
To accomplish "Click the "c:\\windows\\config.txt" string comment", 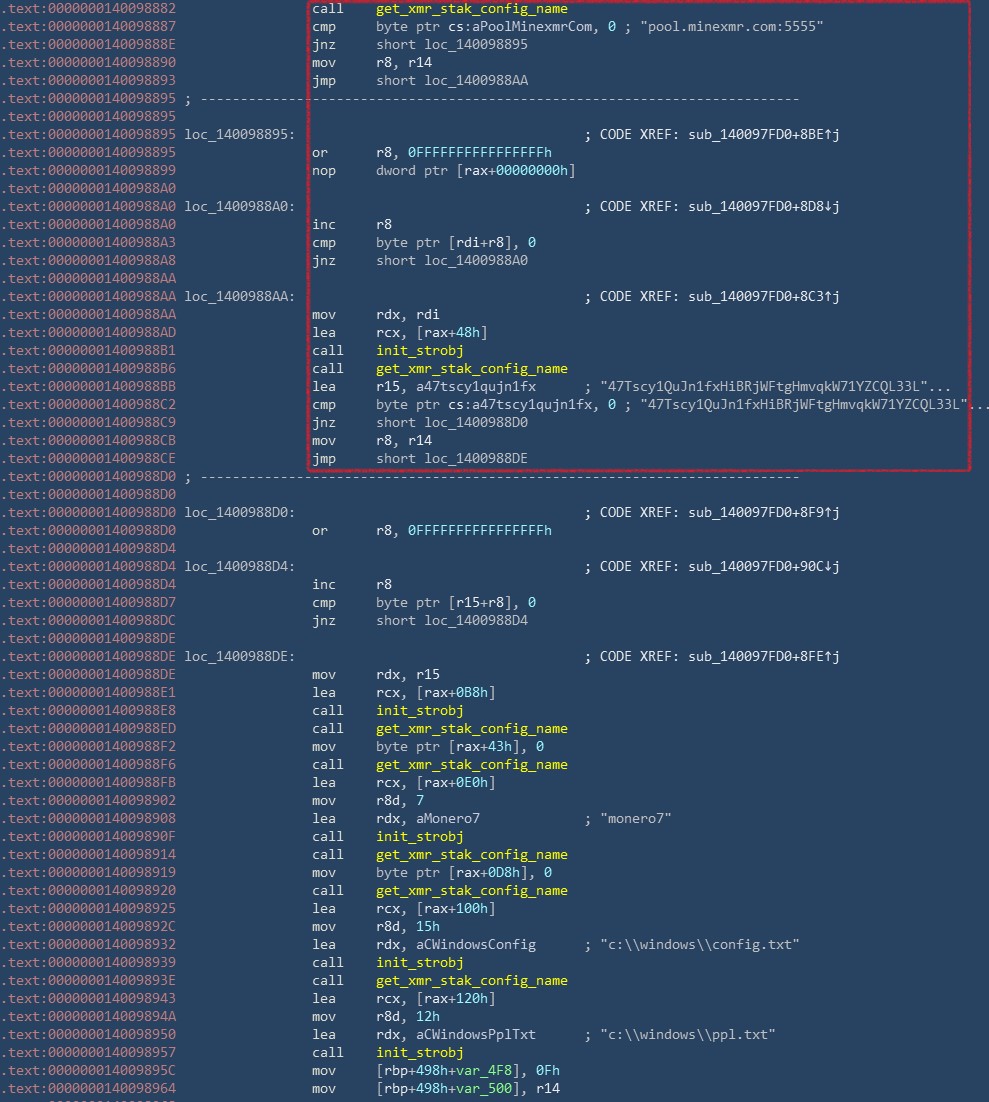I will (x=699, y=945).
